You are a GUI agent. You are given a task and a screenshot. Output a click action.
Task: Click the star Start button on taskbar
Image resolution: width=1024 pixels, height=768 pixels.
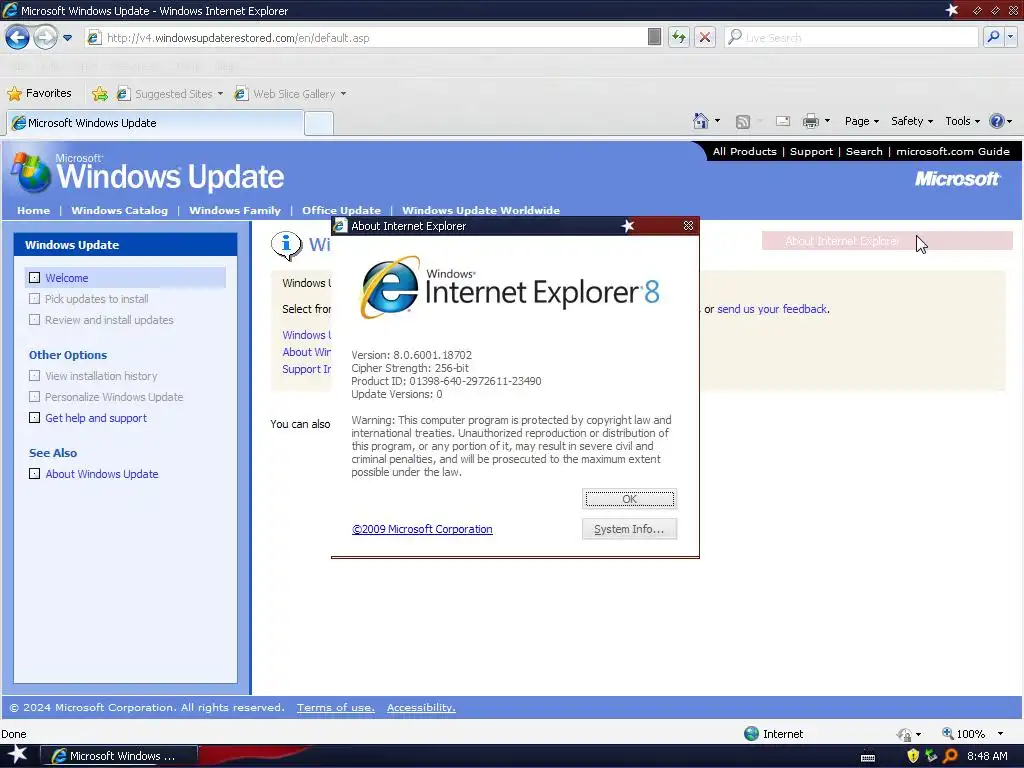tap(17, 755)
